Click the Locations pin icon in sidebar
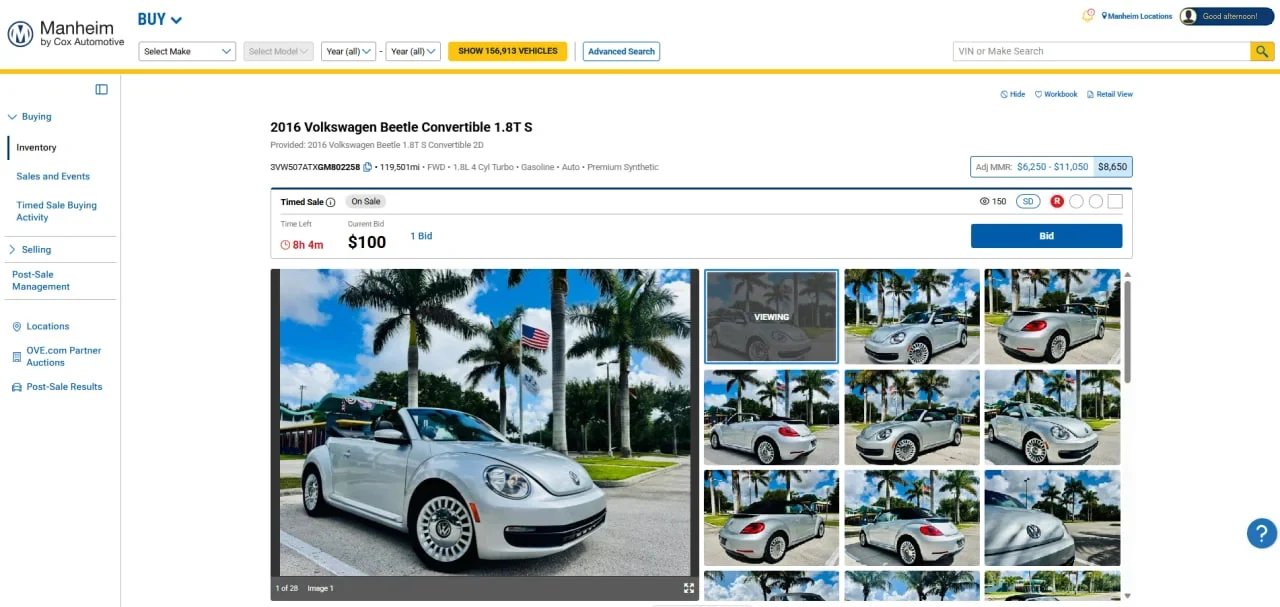The image size is (1280, 607). [x=17, y=326]
